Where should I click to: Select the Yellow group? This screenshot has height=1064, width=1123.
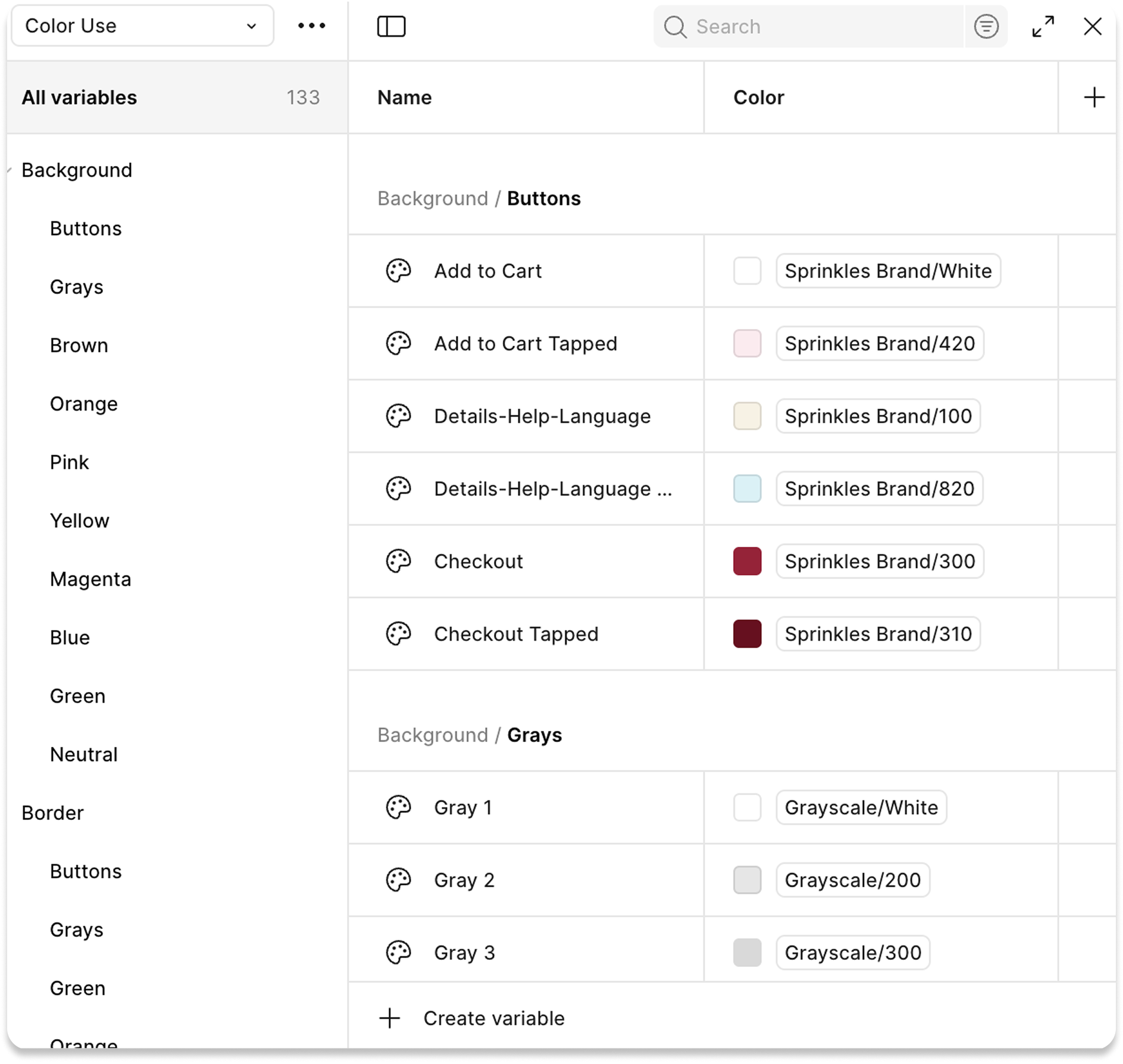tap(79, 520)
